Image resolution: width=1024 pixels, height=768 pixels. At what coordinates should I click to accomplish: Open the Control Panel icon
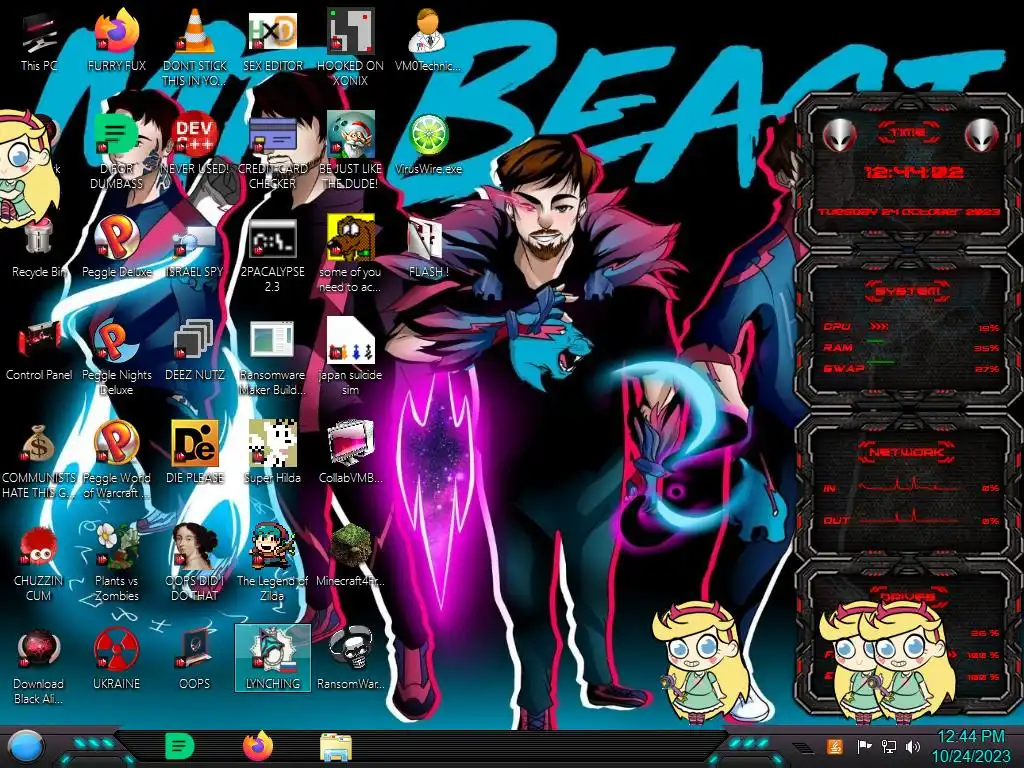click(39, 340)
